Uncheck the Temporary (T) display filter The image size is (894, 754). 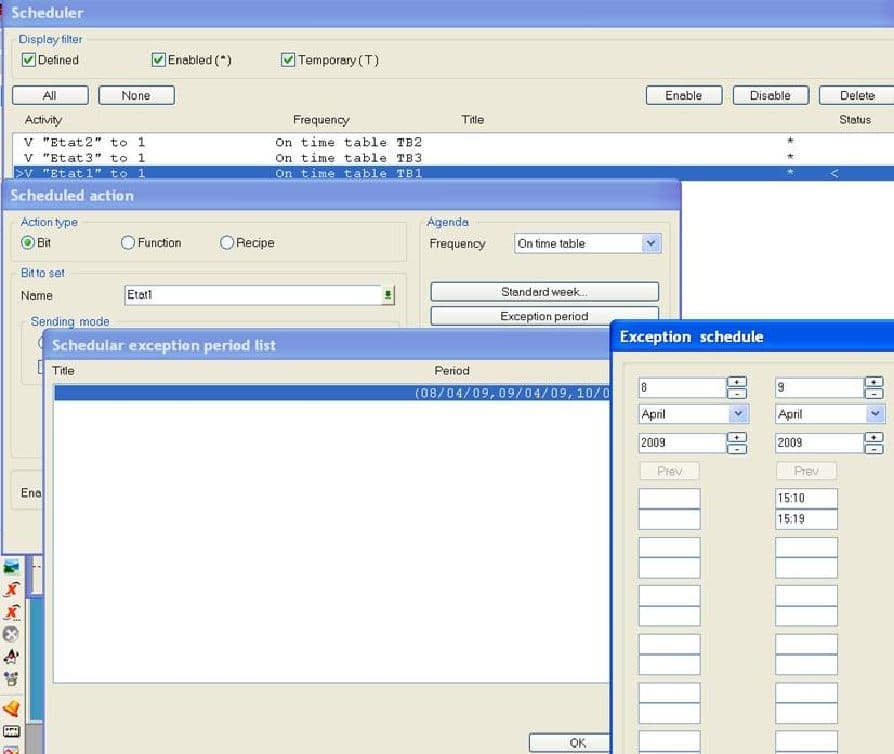click(287, 60)
